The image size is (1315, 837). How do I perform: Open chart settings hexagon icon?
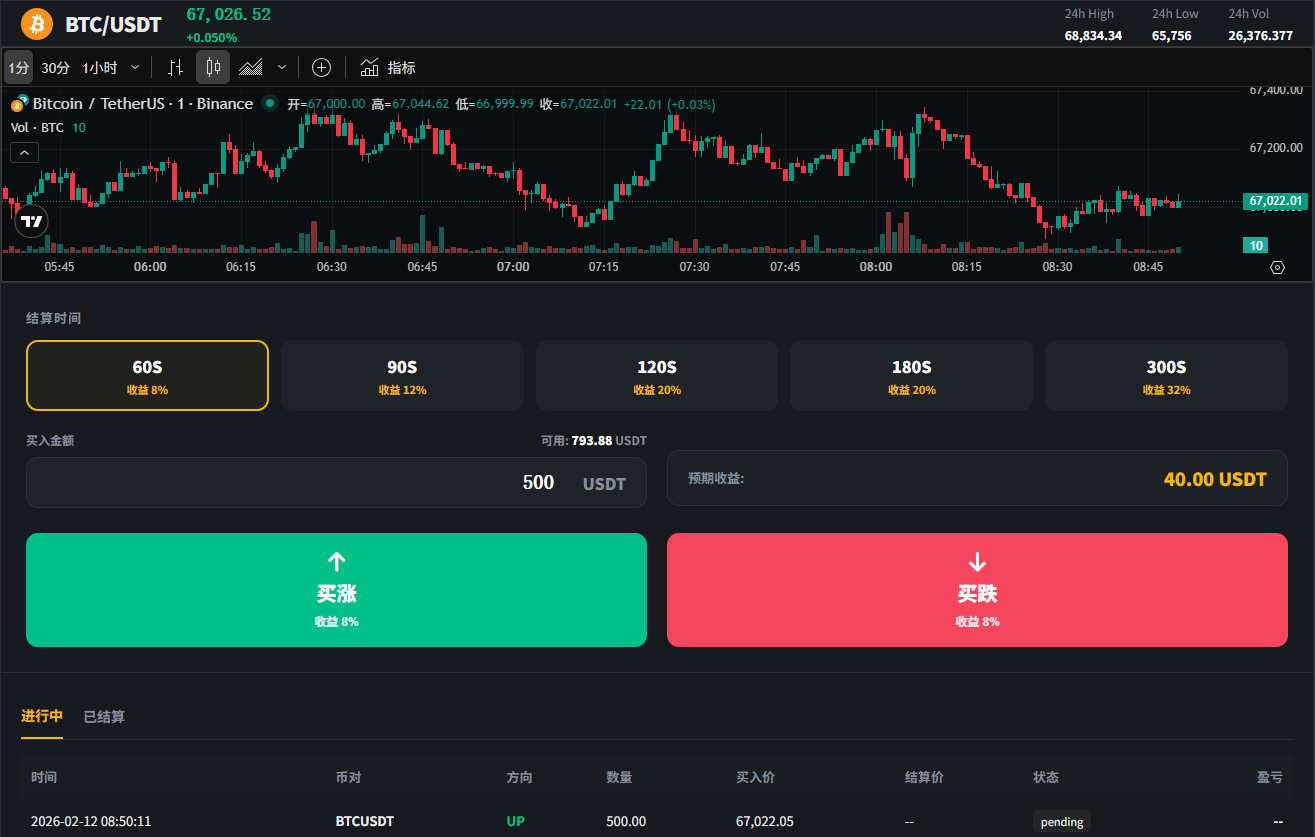(x=1277, y=267)
